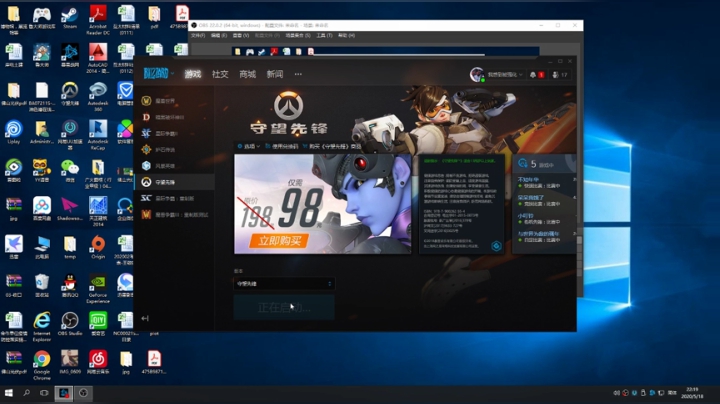The width and height of the screenshot is (720, 404).
Task: Open the Autodesk 360 desktop shortcut
Action: click(98, 95)
